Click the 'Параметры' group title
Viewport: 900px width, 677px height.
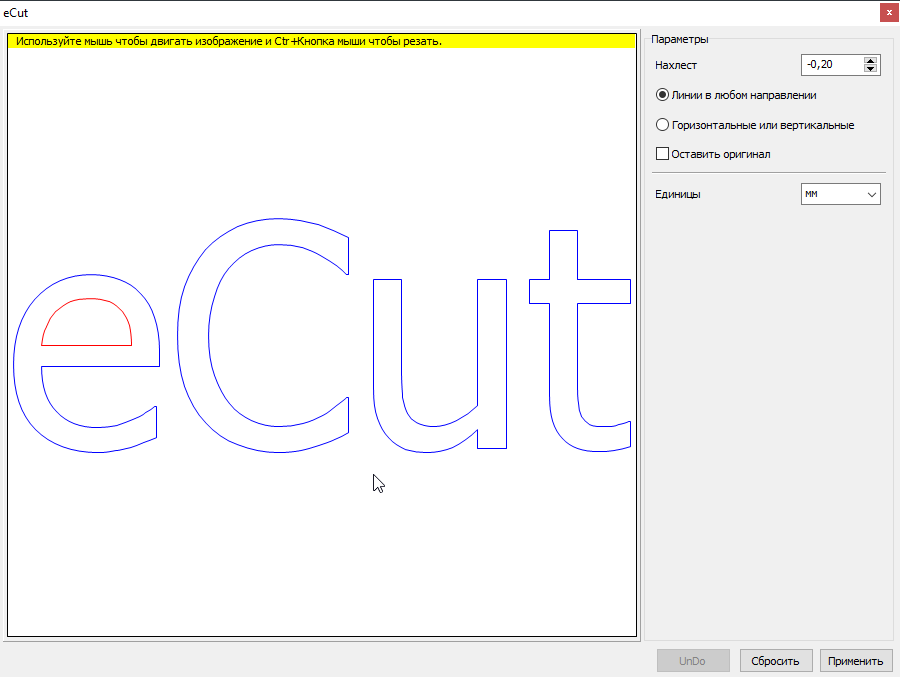pyautogui.click(x=680, y=39)
